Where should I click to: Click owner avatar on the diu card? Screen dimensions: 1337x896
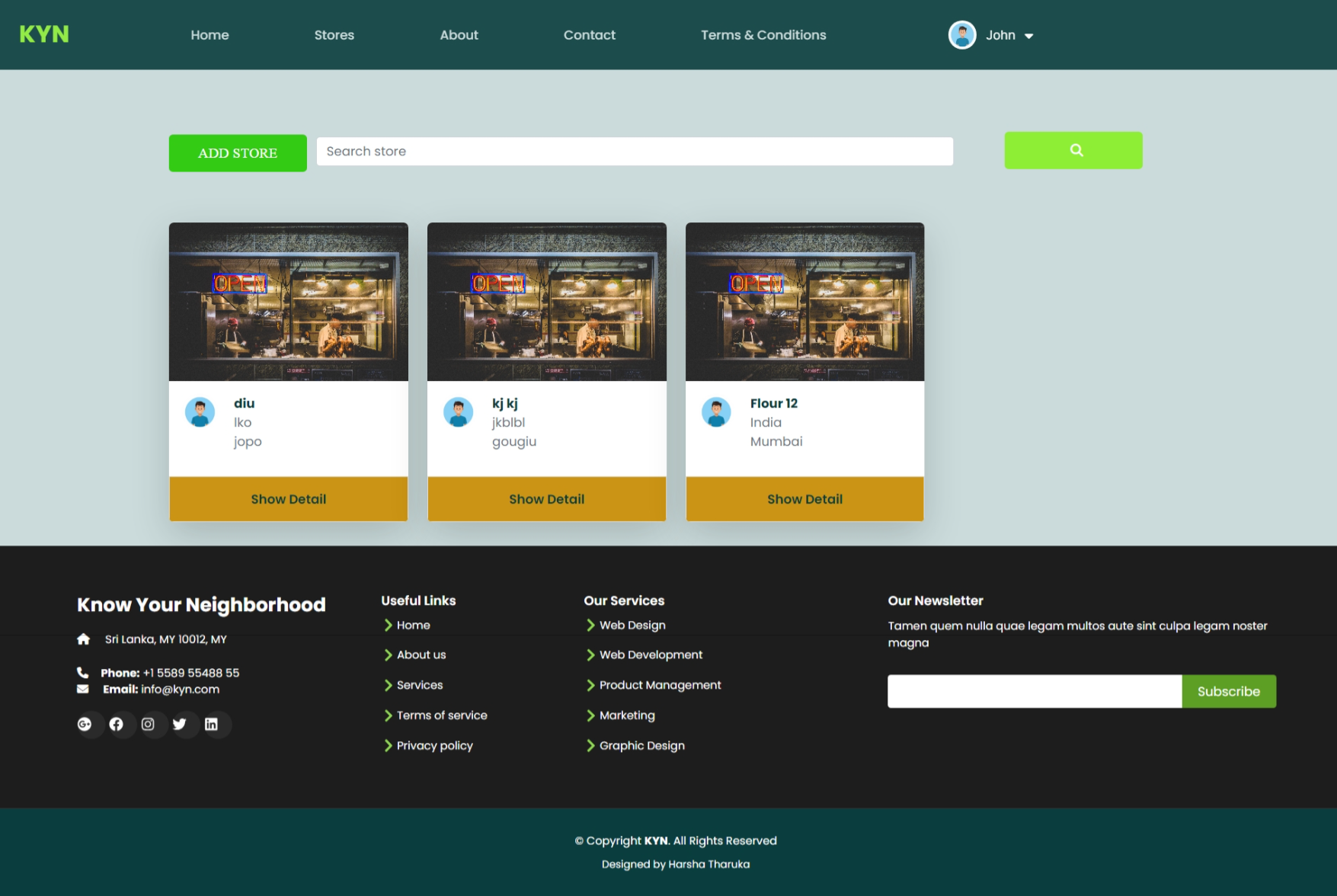coord(200,412)
